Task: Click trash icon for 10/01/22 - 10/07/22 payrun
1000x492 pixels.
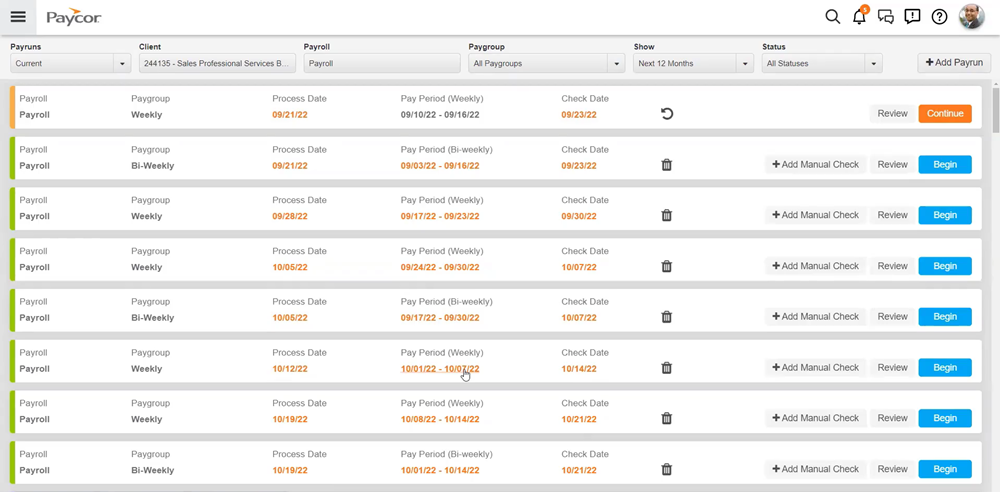Action: [x=667, y=368]
